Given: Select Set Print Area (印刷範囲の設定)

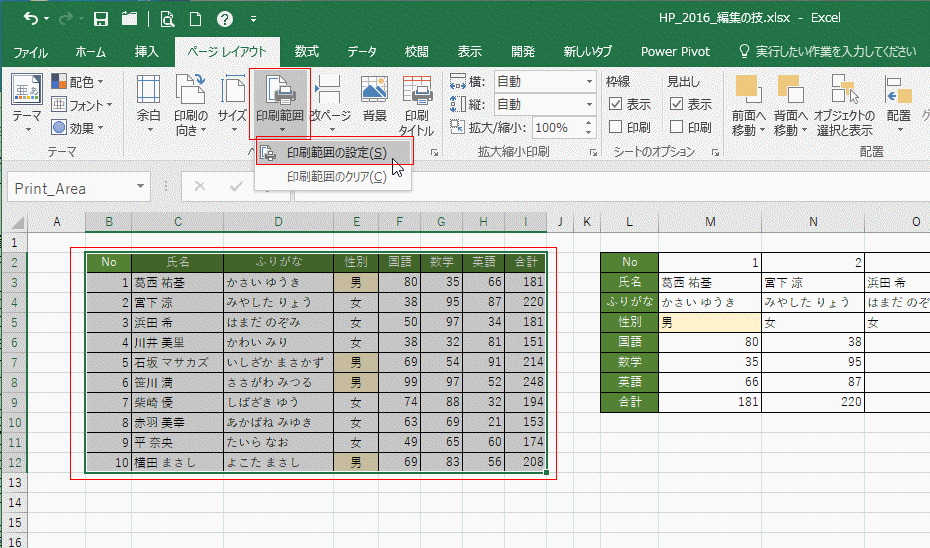Looking at the screenshot, I should pyautogui.click(x=335, y=153).
